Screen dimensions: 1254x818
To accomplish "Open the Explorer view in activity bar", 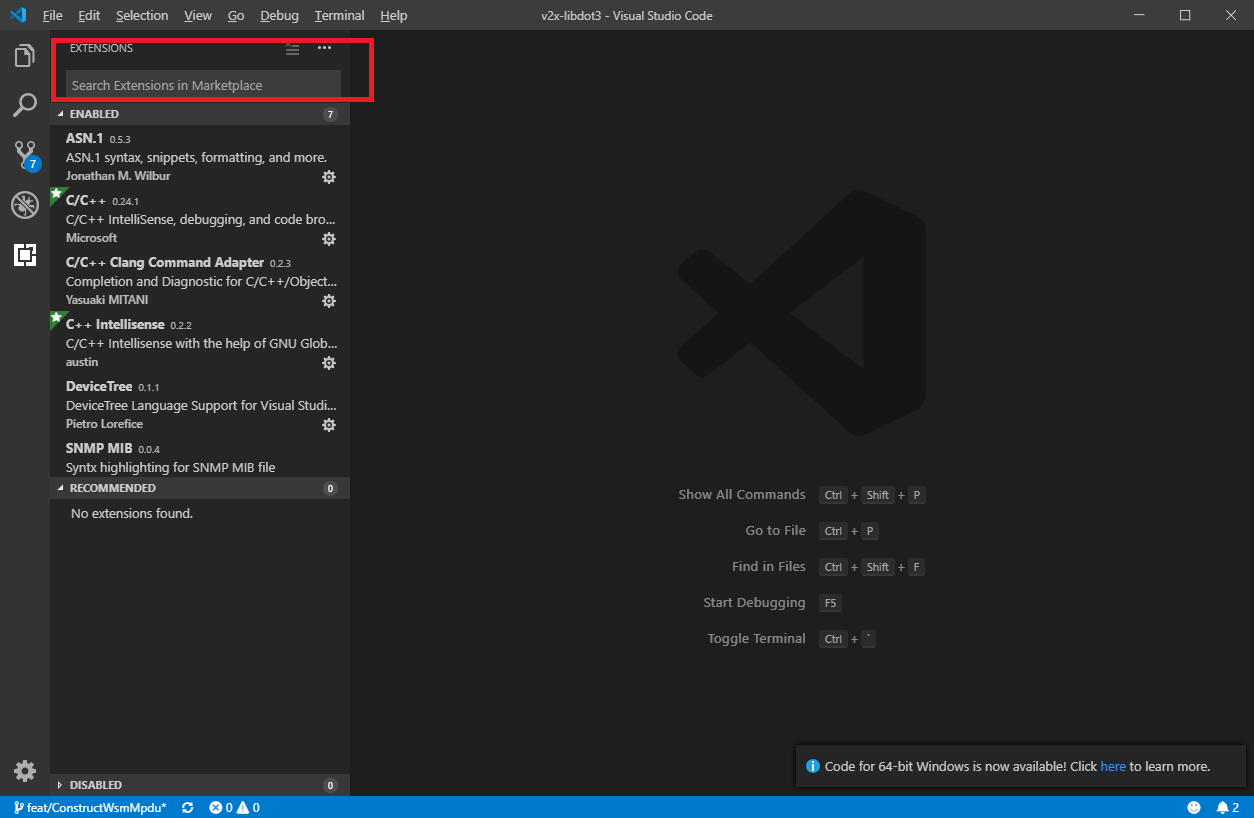I will click(25, 56).
